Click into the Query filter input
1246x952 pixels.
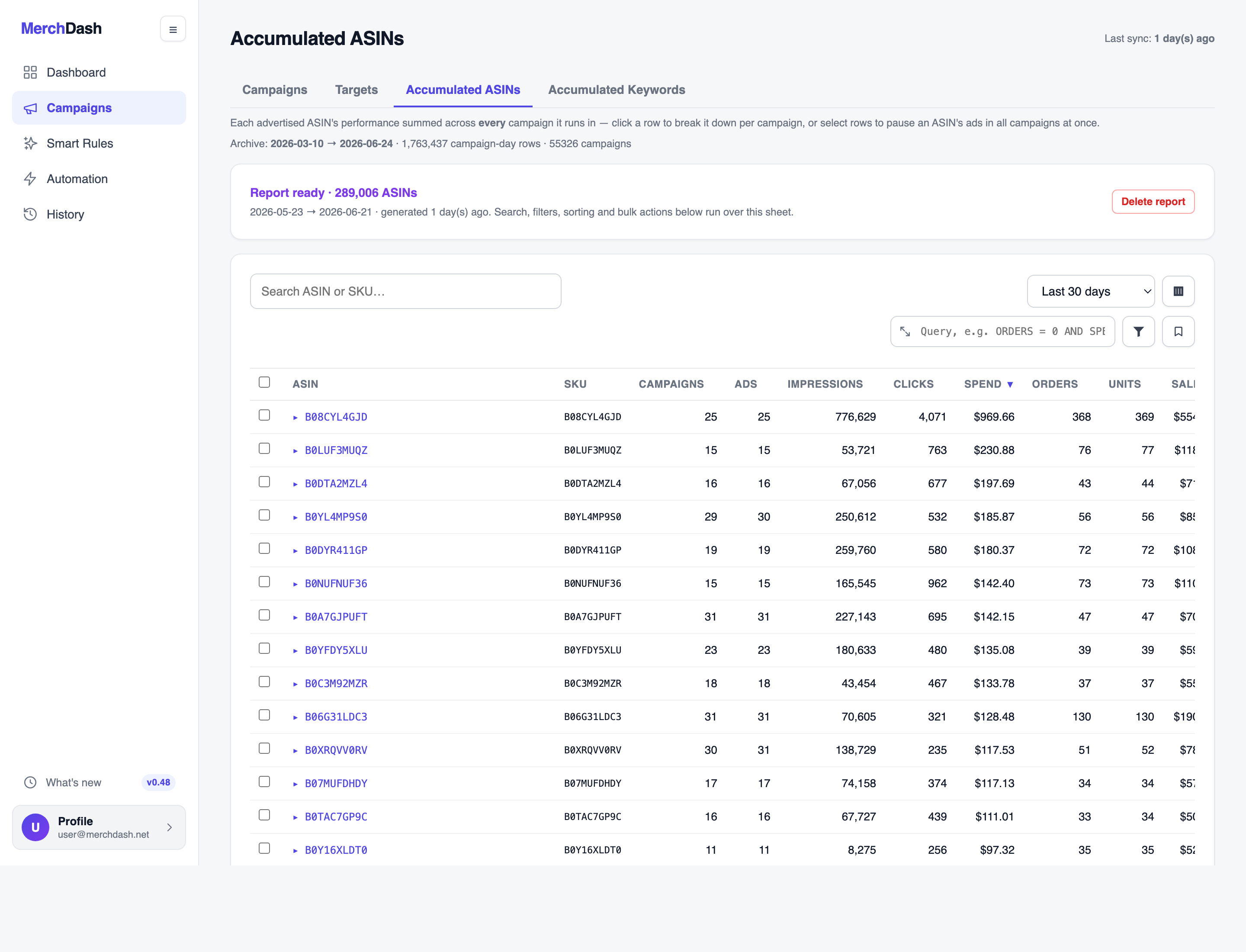click(1012, 331)
